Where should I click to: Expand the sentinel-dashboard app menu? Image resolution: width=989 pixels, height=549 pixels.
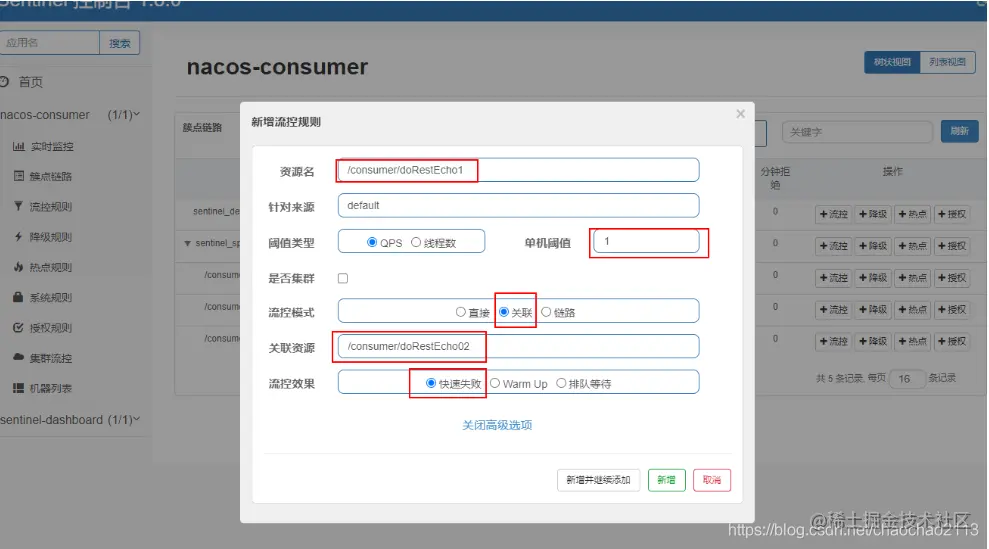coord(70,420)
